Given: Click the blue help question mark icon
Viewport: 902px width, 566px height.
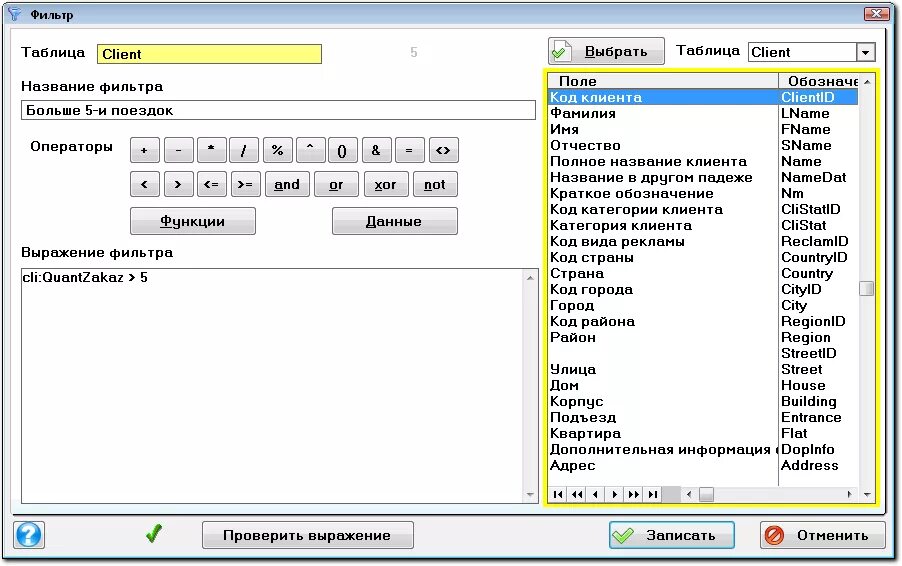Looking at the screenshot, I should (x=29, y=535).
